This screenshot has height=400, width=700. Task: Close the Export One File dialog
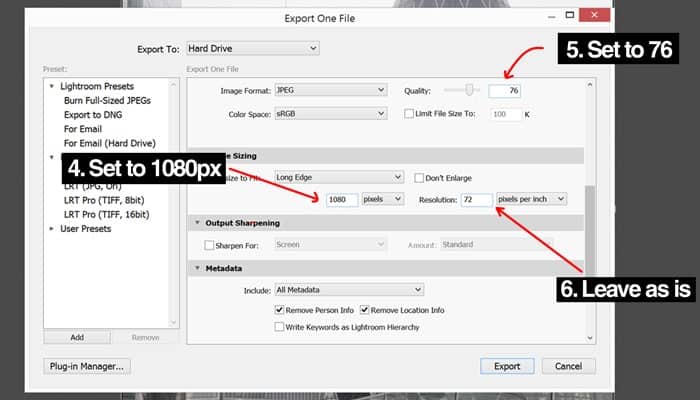tap(594, 15)
